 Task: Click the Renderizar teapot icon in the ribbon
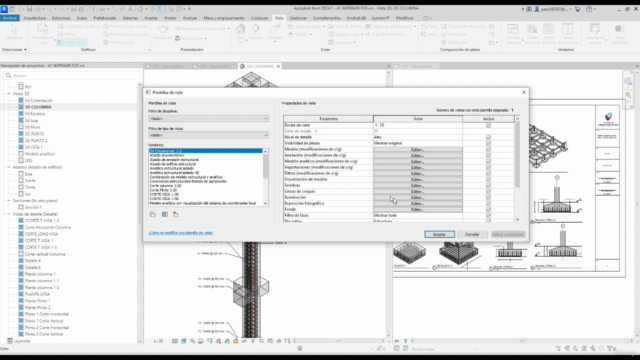coord(163,29)
